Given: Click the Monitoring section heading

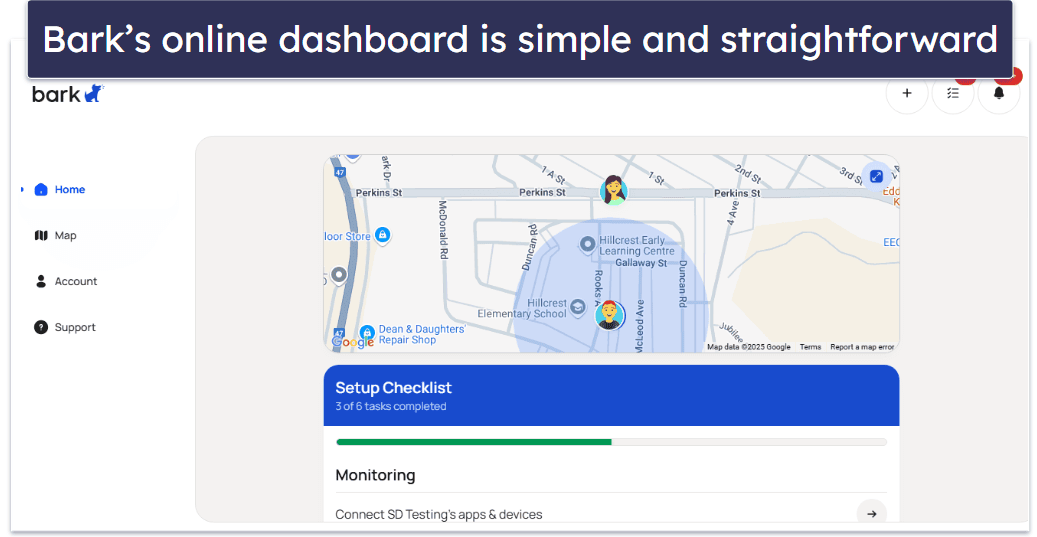Looking at the screenshot, I should [376, 475].
